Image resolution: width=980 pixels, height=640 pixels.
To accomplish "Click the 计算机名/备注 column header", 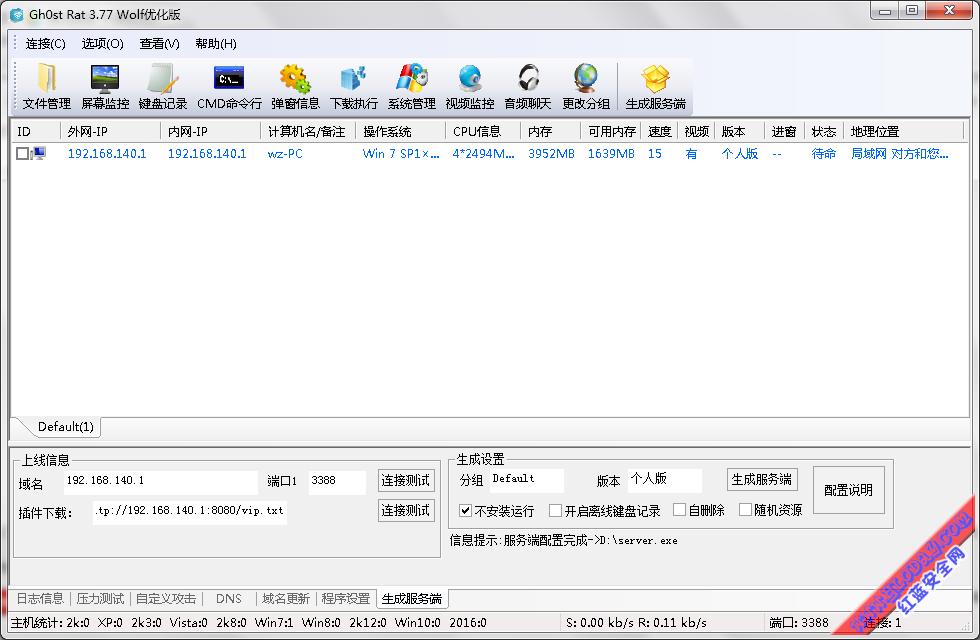I will [x=308, y=131].
